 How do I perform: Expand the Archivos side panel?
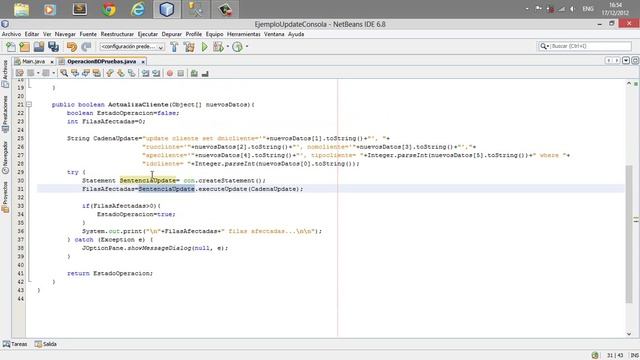coord(5,74)
